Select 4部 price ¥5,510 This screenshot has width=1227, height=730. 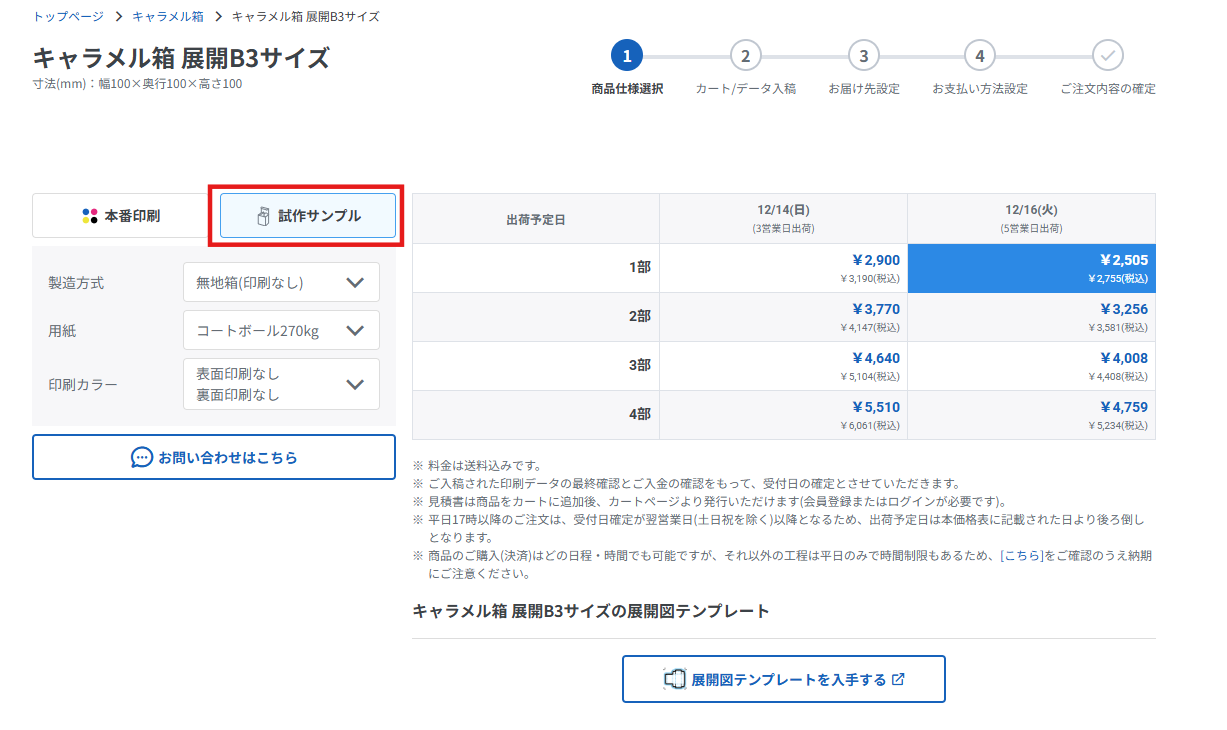(x=783, y=415)
